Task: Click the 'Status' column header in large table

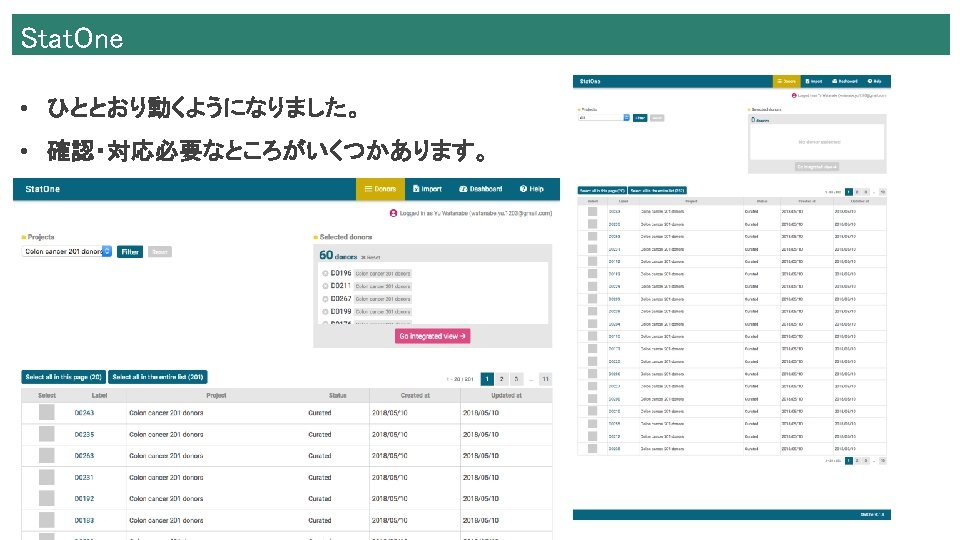Action: point(337,396)
